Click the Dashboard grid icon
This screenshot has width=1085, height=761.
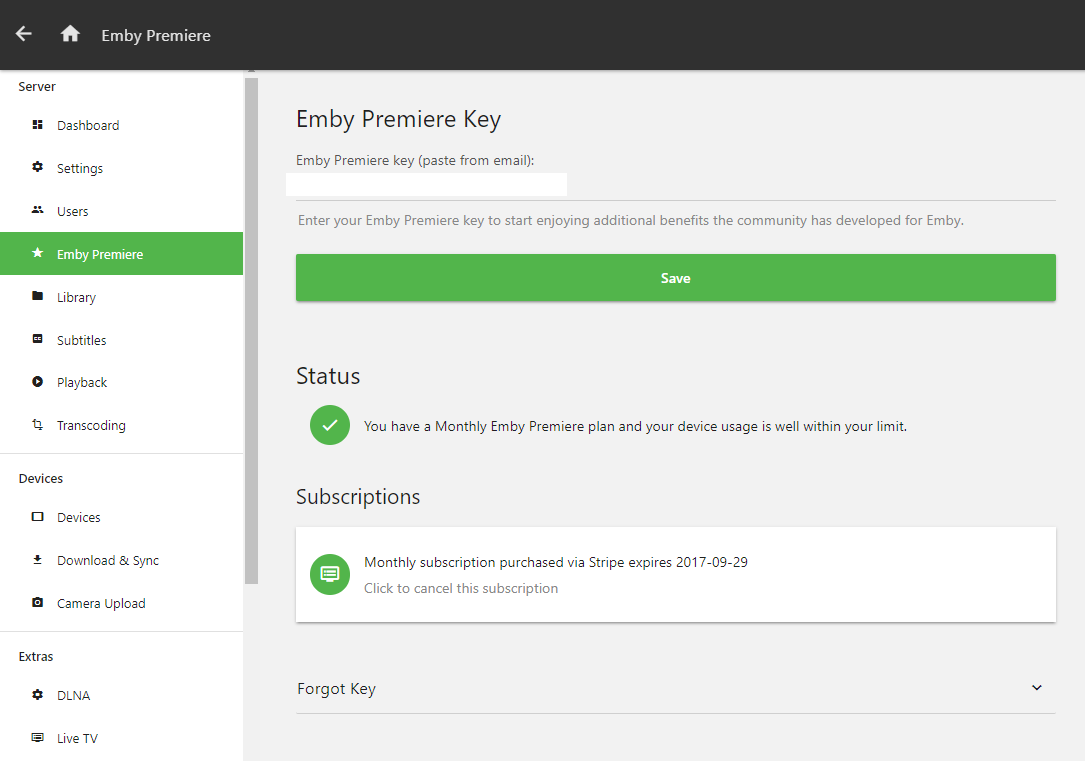(x=37, y=125)
